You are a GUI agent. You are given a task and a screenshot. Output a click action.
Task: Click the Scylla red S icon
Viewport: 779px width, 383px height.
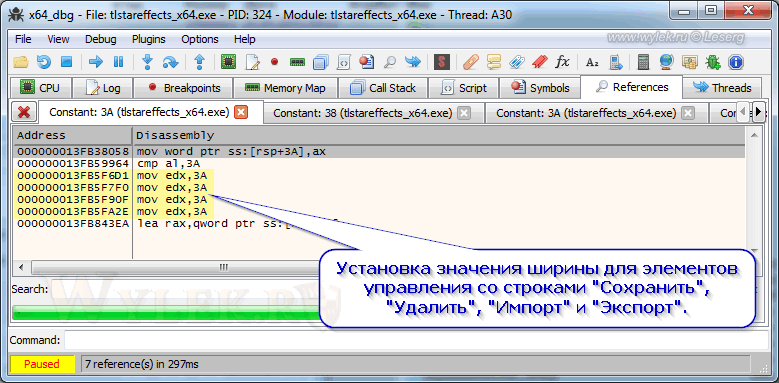pyautogui.click(x=442, y=62)
